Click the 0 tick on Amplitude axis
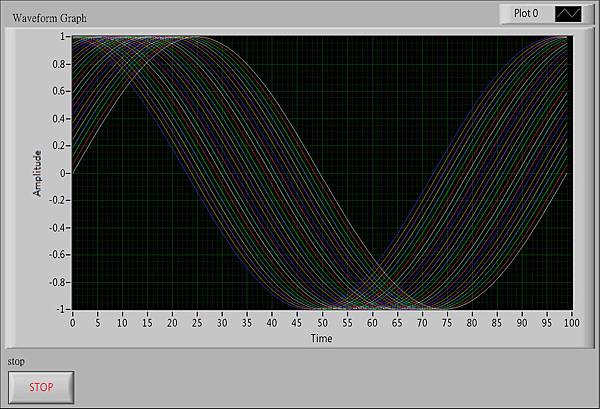This screenshot has height=409, width=600. [64, 173]
